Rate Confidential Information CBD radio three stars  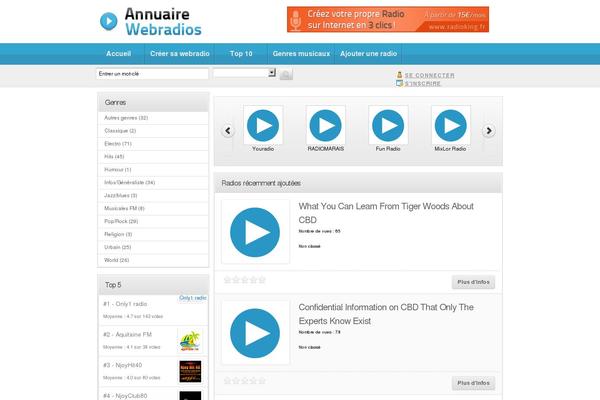coord(245,381)
